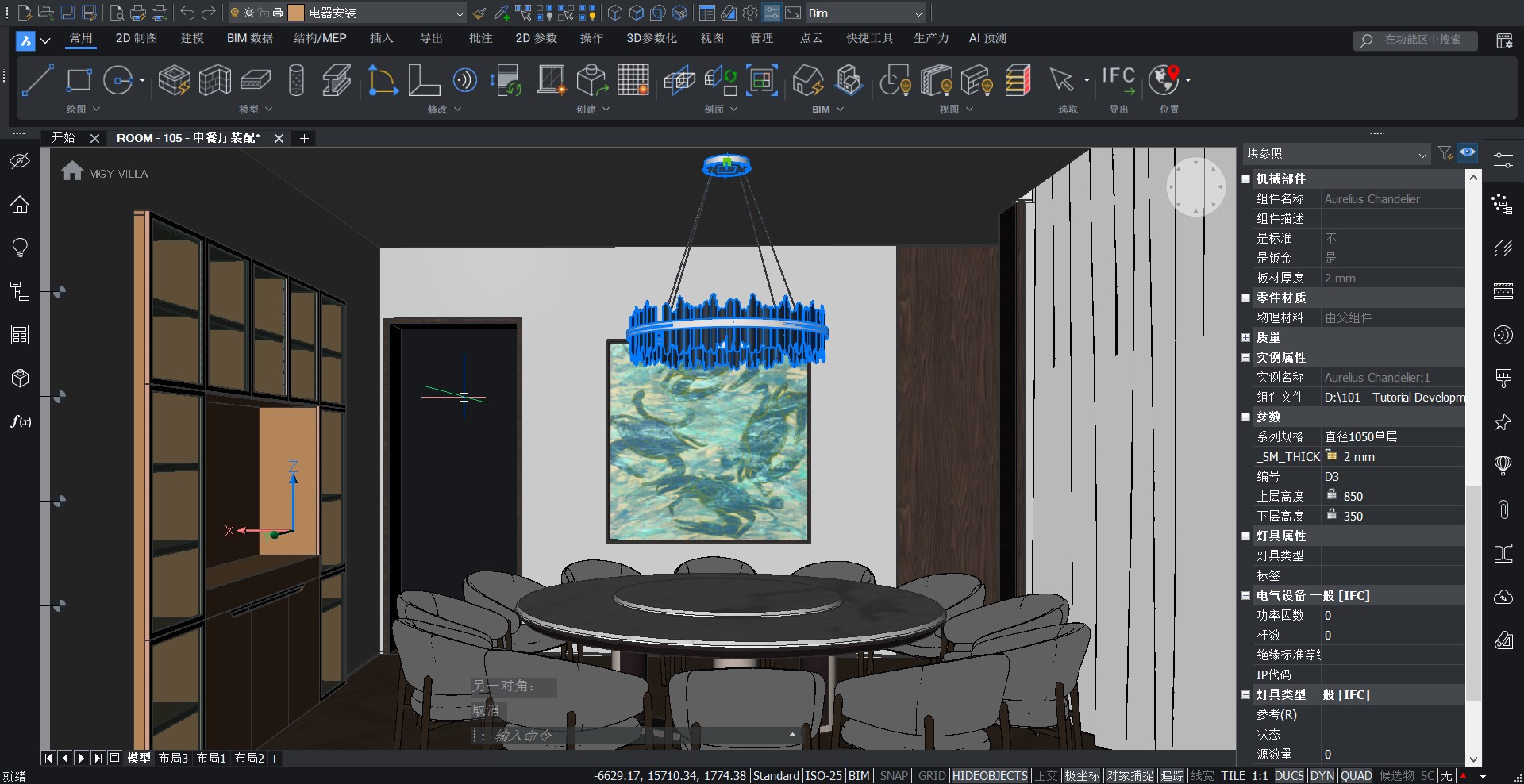The height and width of the screenshot is (784, 1524).
Task: Toggle the eye visibility button in properties panel
Action: [1468, 153]
